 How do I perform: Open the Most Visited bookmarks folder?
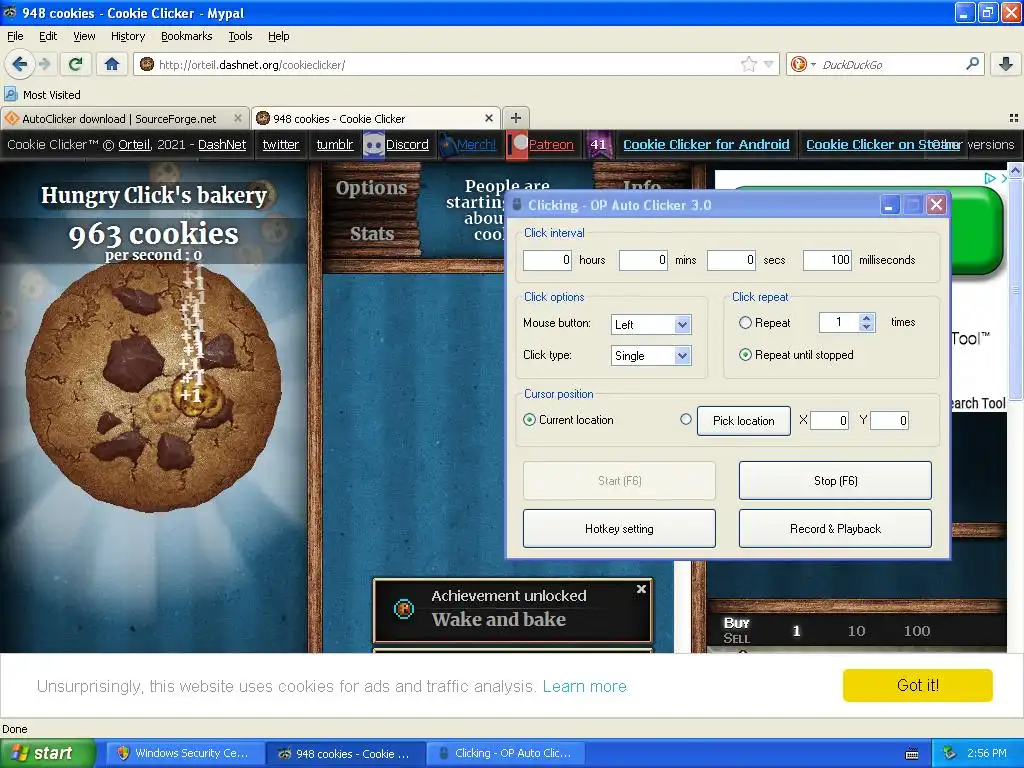click(x=43, y=95)
